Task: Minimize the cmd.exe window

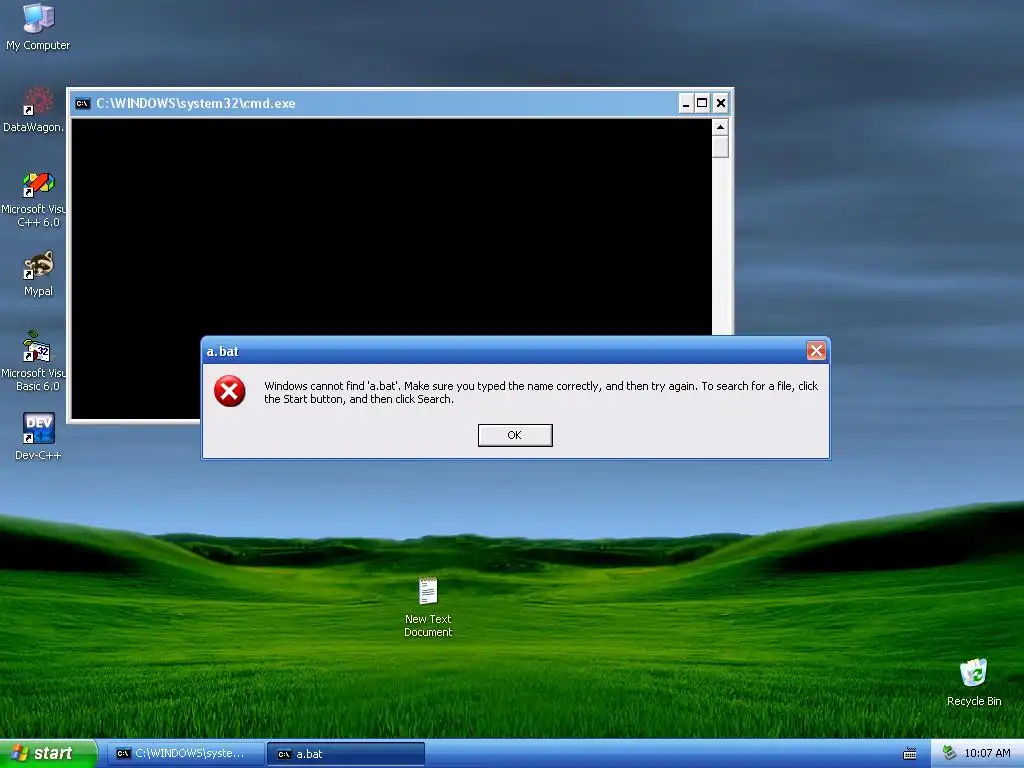Action: coord(686,103)
